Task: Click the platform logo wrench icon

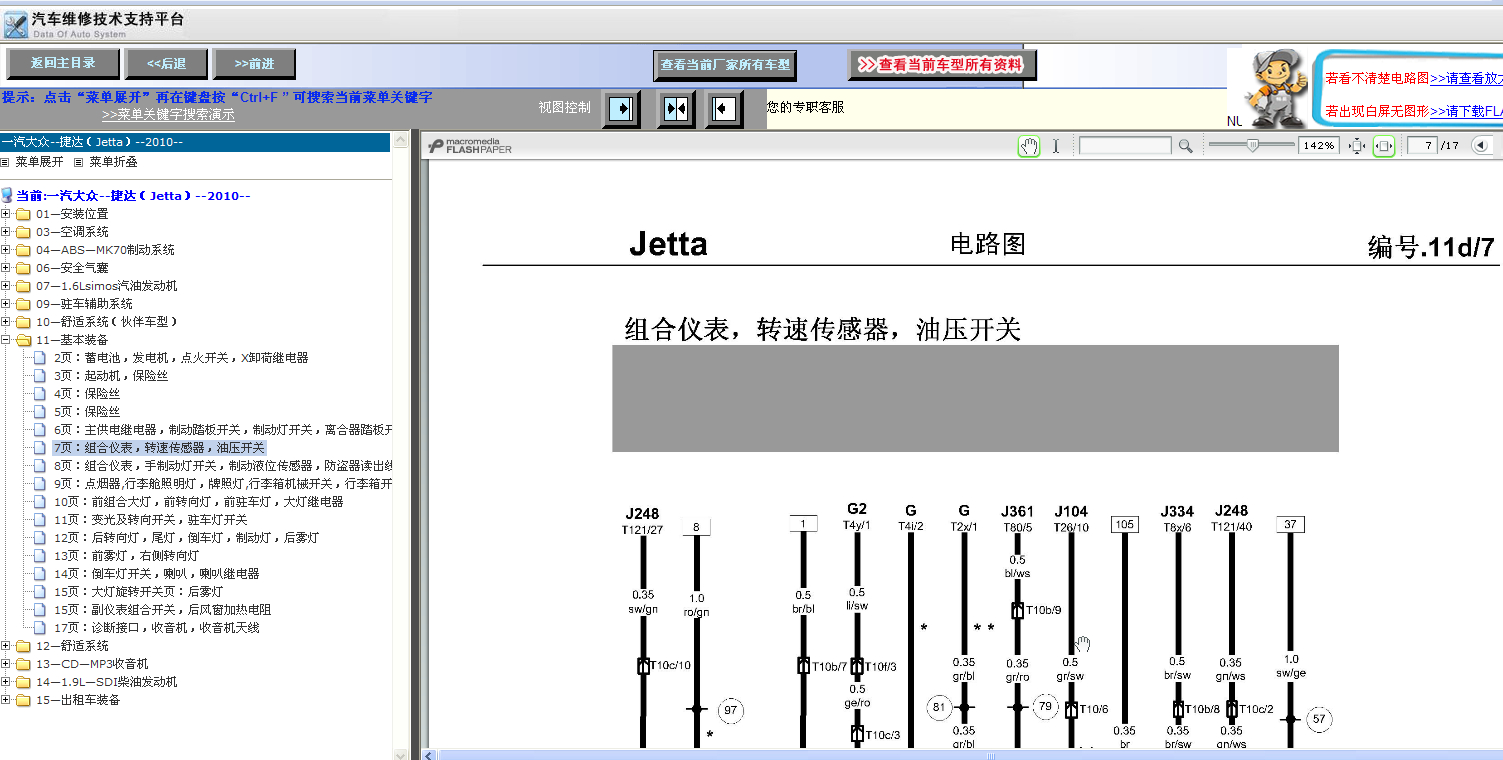Action: click(15, 24)
